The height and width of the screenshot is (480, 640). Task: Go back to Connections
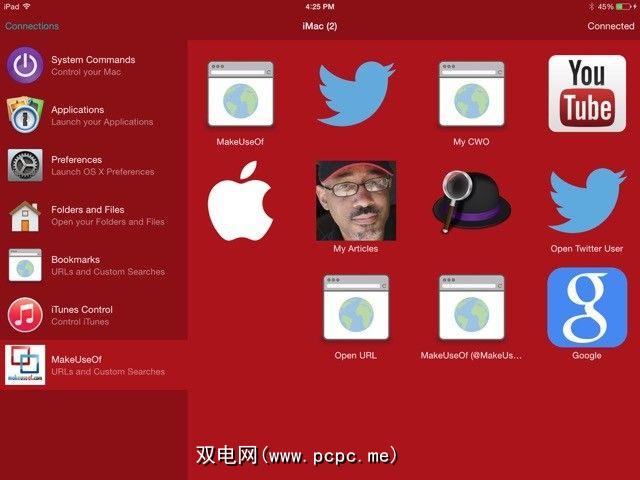(32, 26)
